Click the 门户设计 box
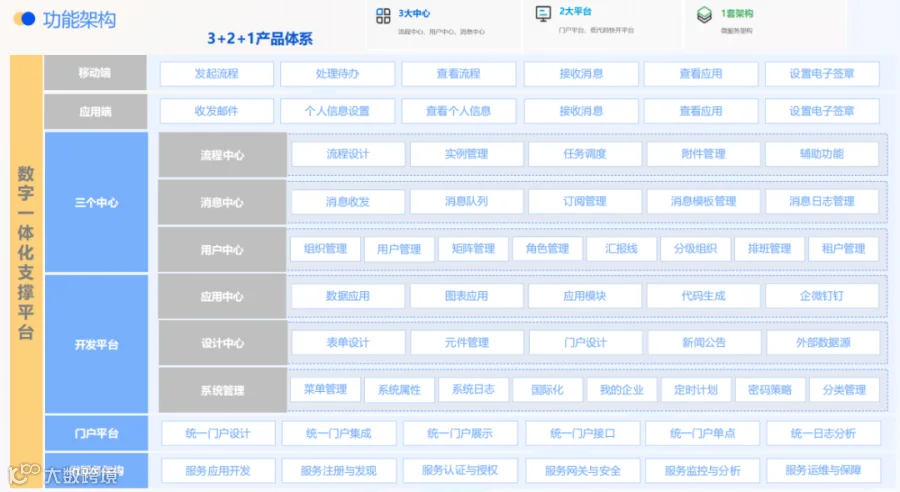Viewport: 900px width, 492px height. (x=585, y=343)
